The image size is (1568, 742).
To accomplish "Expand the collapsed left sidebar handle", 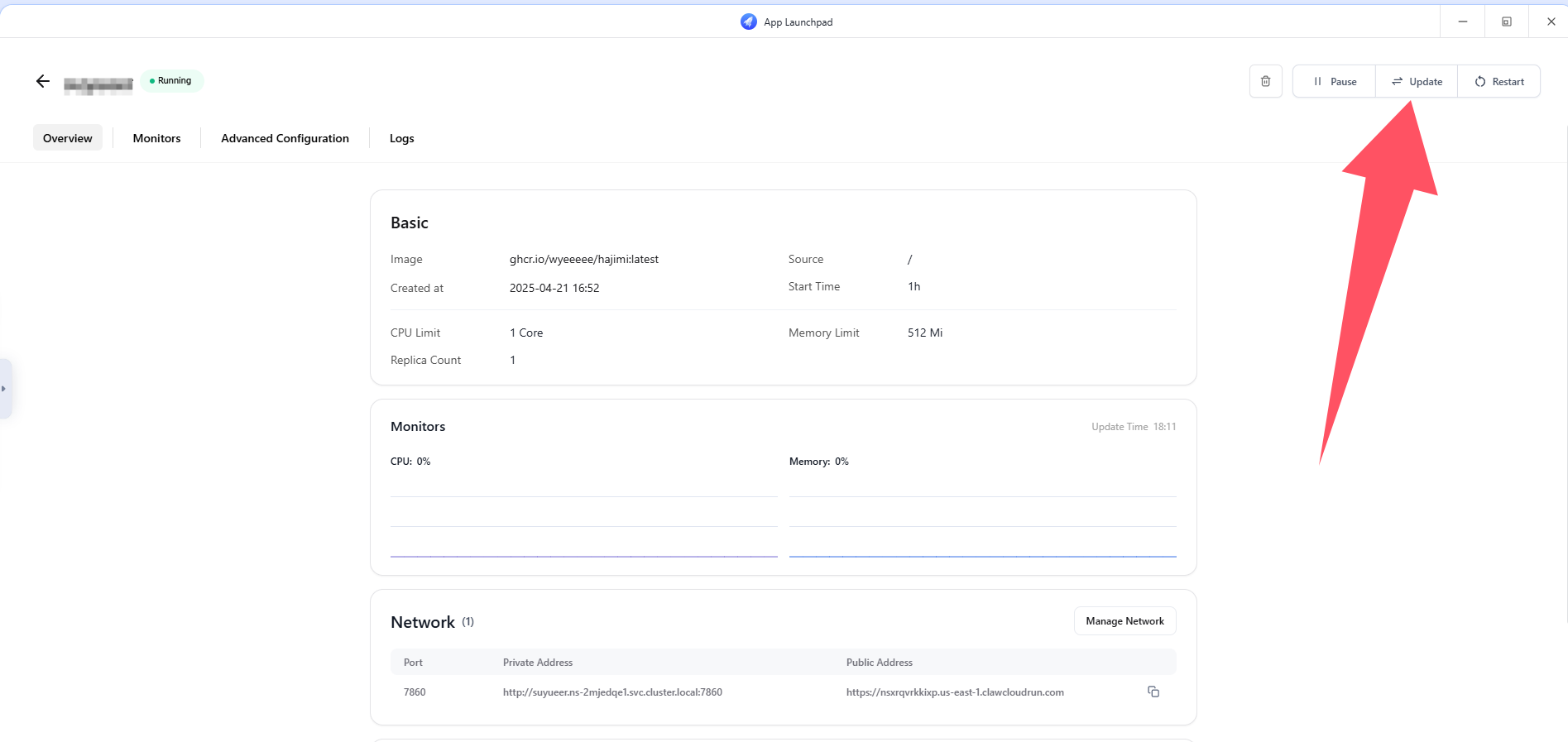I will [x=5, y=388].
